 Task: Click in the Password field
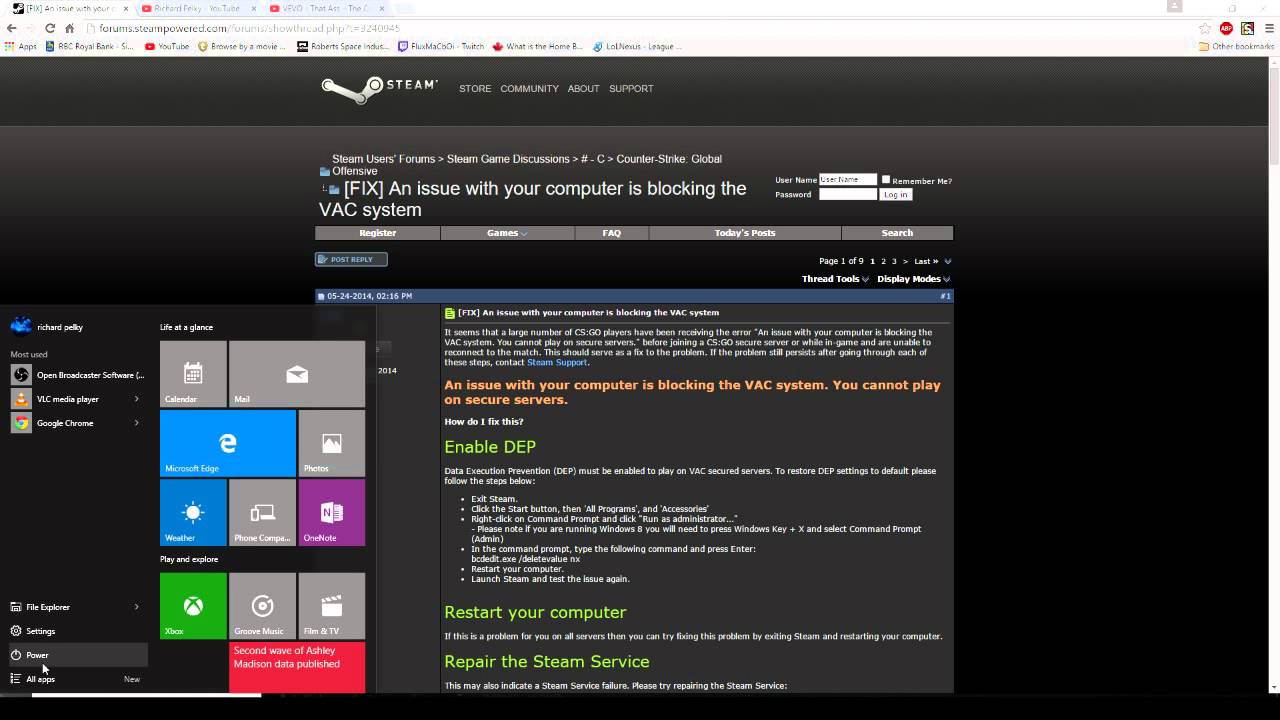click(848, 194)
